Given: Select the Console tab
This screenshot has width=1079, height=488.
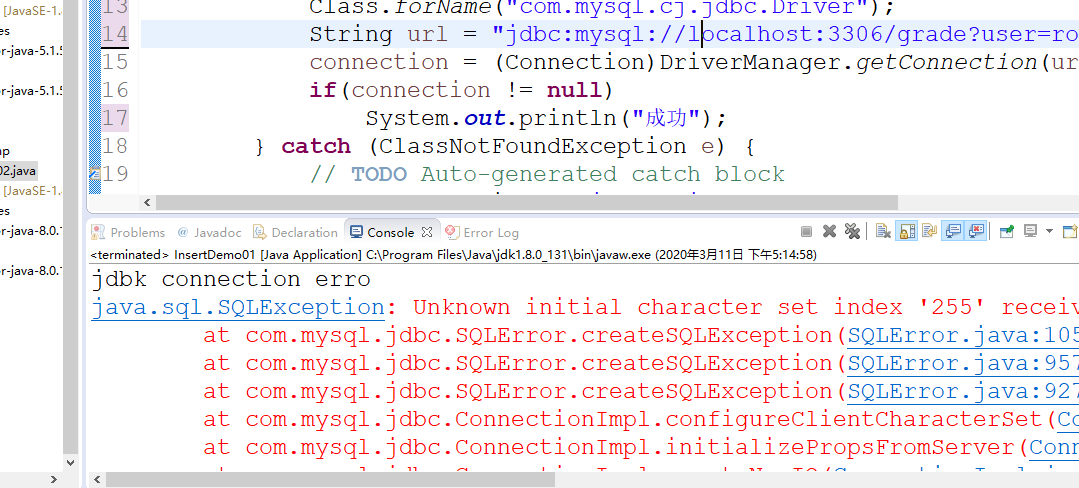Looking at the screenshot, I should coord(391,233).
